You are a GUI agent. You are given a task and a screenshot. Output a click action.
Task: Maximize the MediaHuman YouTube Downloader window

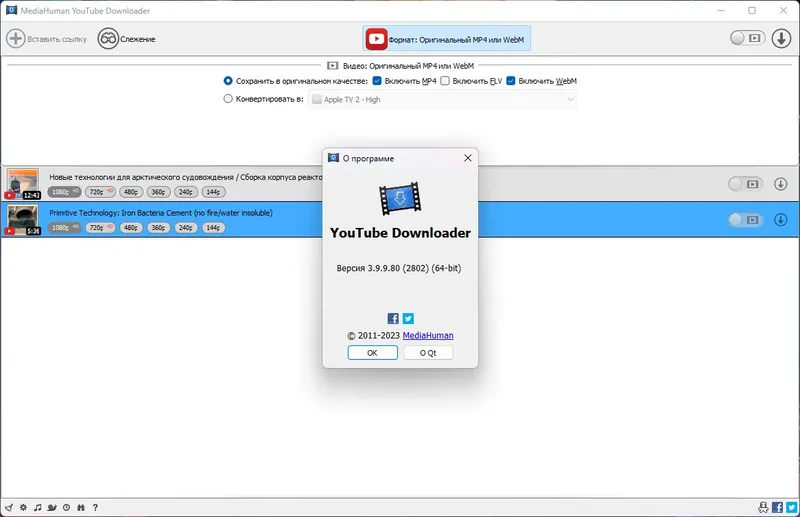click(x=752, y=10)
